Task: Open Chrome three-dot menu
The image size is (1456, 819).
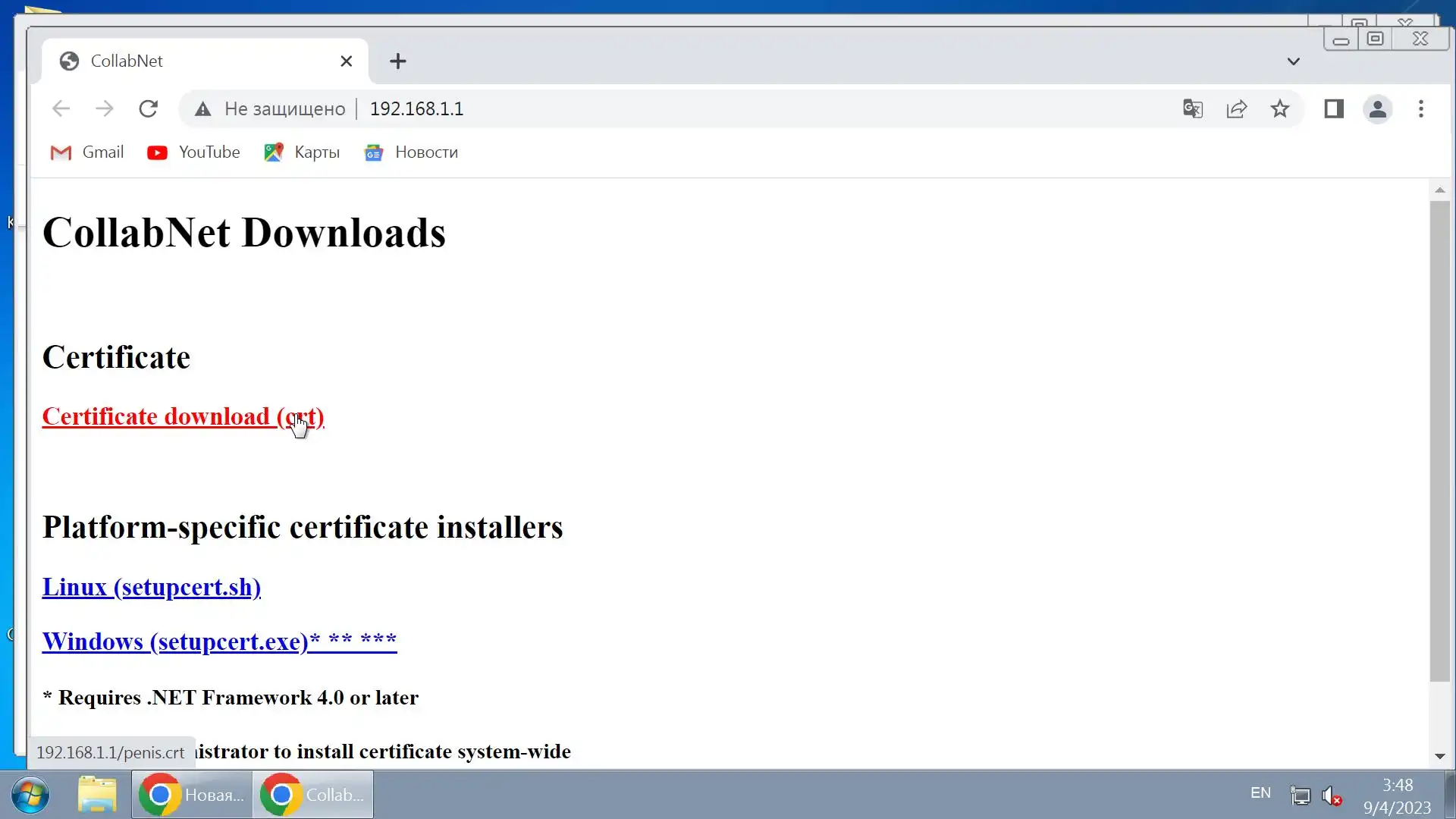Action: point(1421,108)
